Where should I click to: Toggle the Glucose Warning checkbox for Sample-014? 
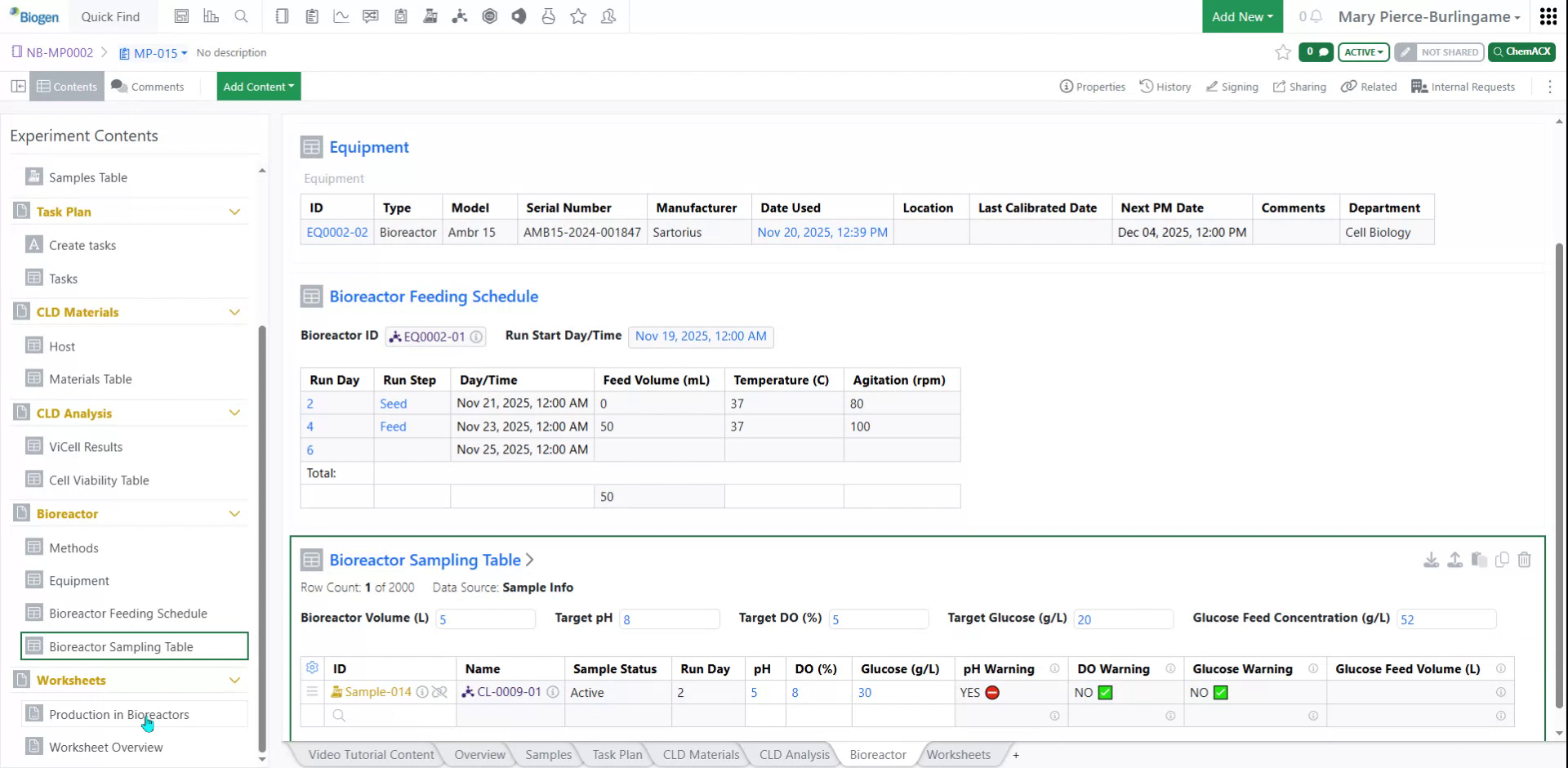click(1219, 692)
